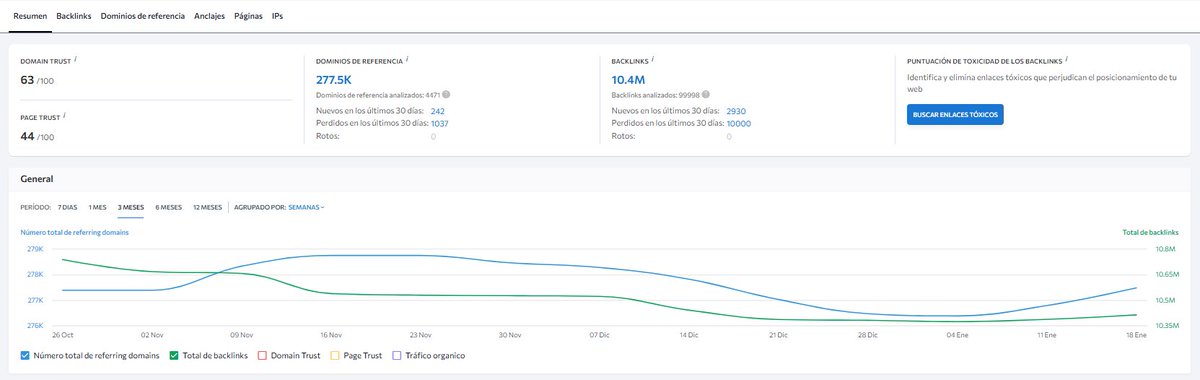Viewport: 1200px width, 380px height.
Task: Open the Resumen tab
Action: click(x=31, y=16)
